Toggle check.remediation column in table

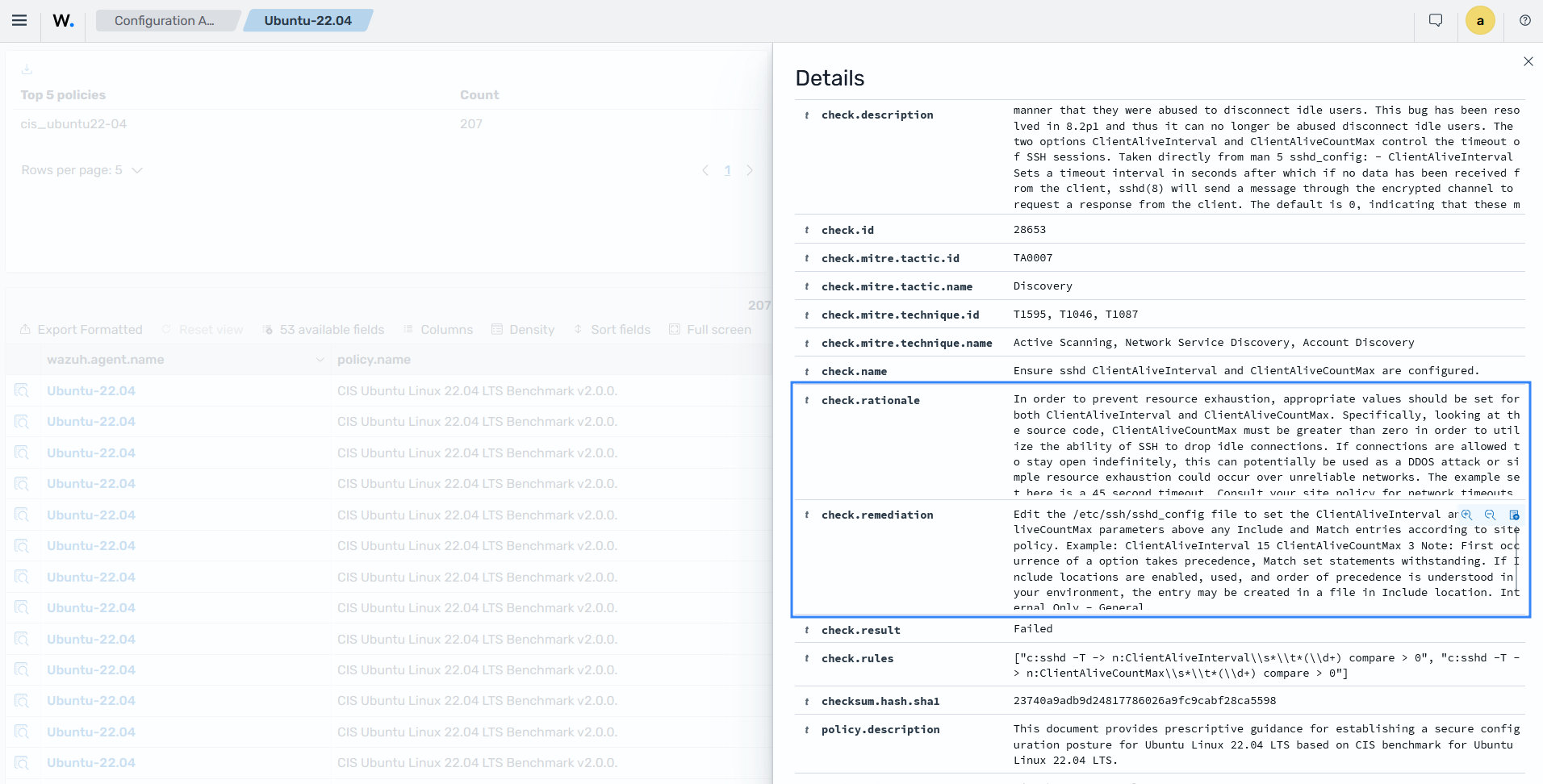click(x=1514, y=515)
